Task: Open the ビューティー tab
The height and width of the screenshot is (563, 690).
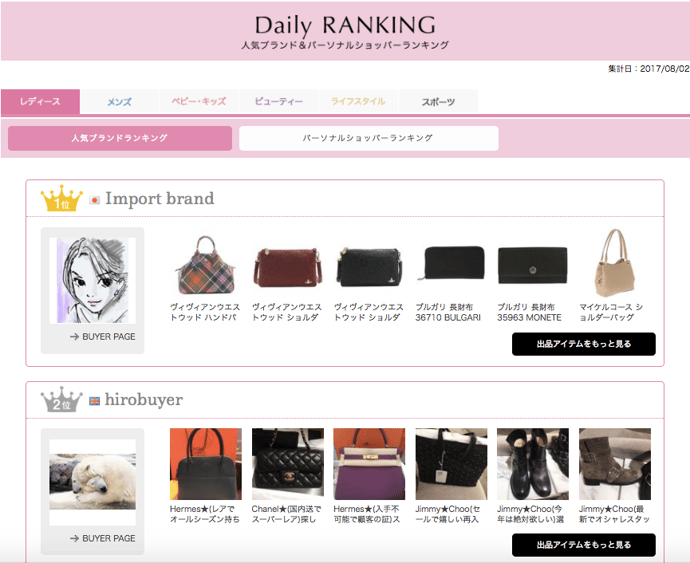Action: [278, 102]
